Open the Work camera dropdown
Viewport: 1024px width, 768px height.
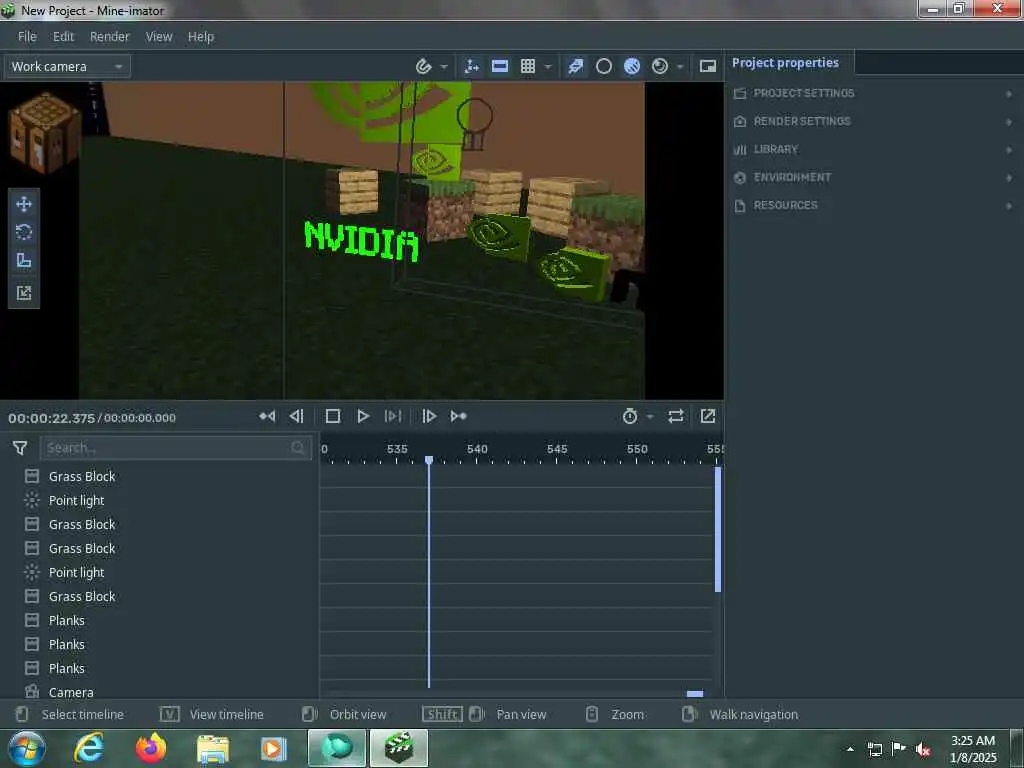click(67, 67)
